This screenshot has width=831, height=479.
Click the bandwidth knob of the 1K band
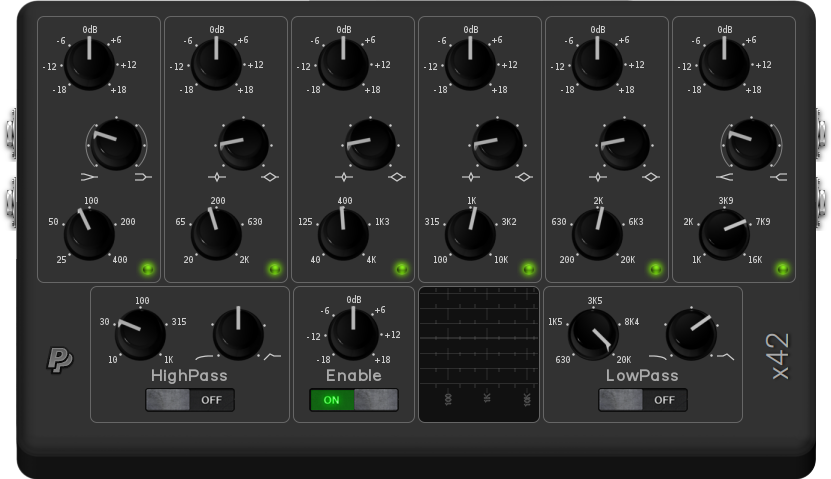[x=497, y=145]
